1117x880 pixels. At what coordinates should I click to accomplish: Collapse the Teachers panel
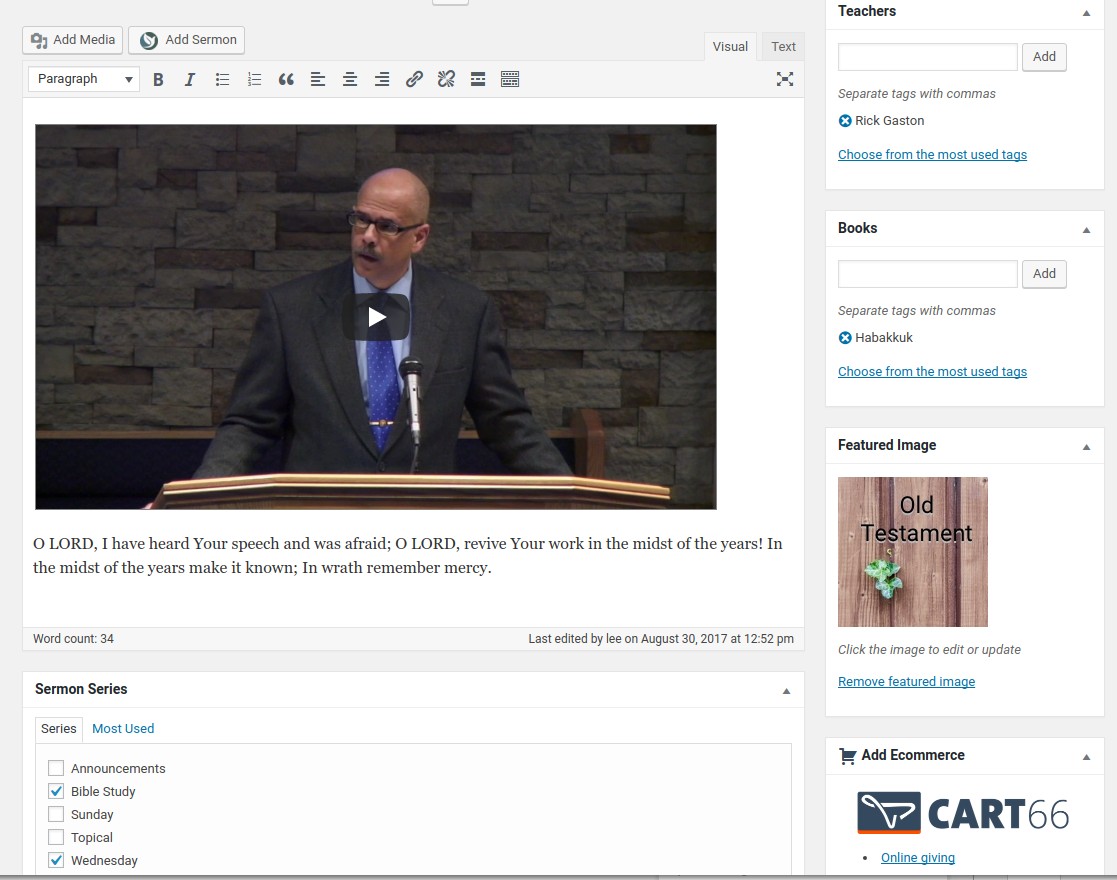coord(1086,13)
